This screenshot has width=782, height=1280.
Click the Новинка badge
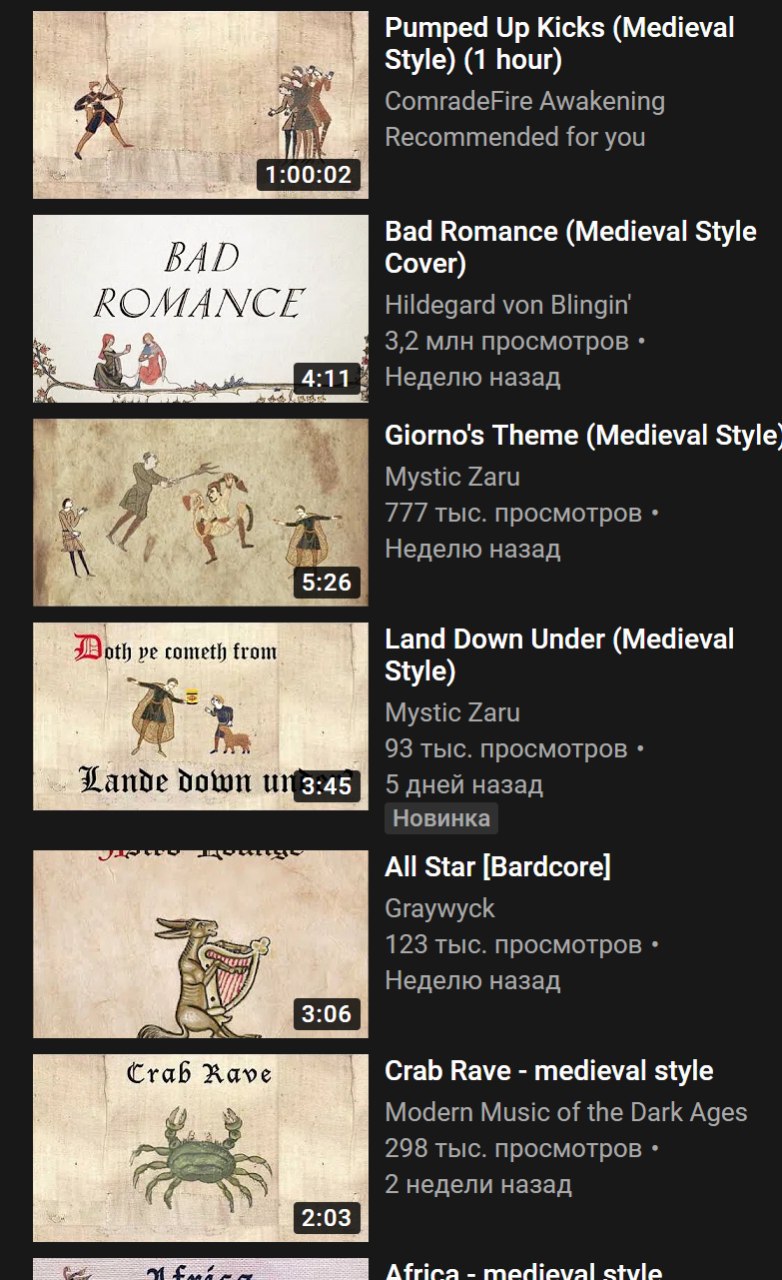tap(441, 819)
